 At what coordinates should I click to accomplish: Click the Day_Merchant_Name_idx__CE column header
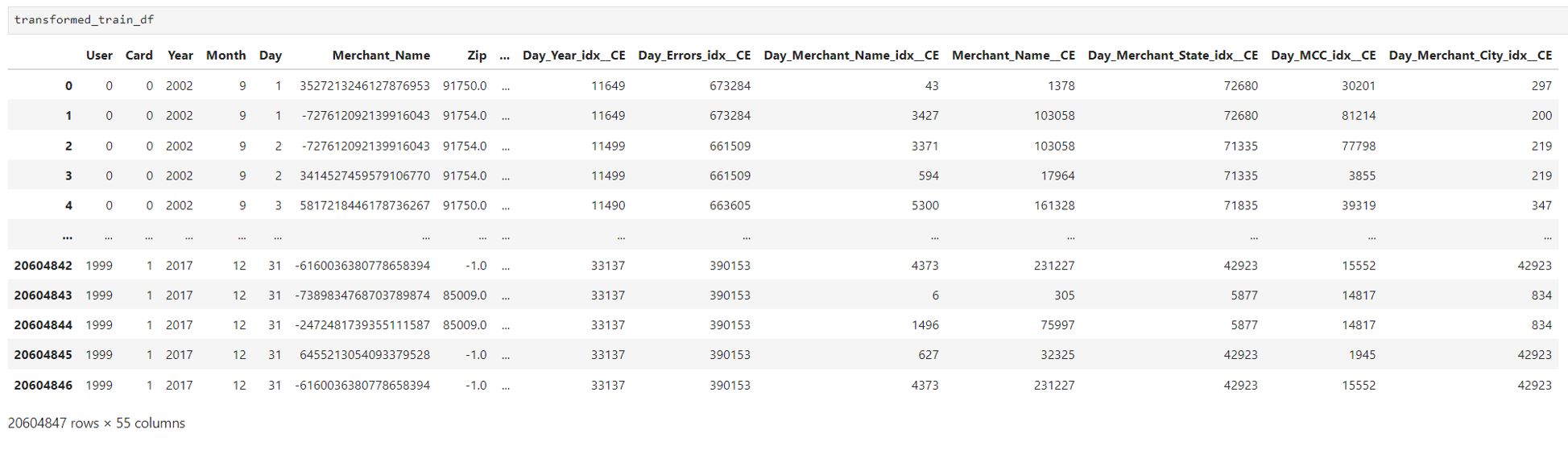850,56
